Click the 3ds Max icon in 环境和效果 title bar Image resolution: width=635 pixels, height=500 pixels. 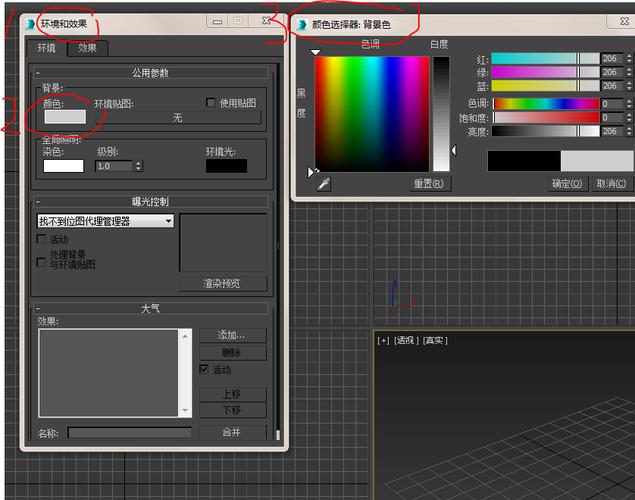[32, 22]
